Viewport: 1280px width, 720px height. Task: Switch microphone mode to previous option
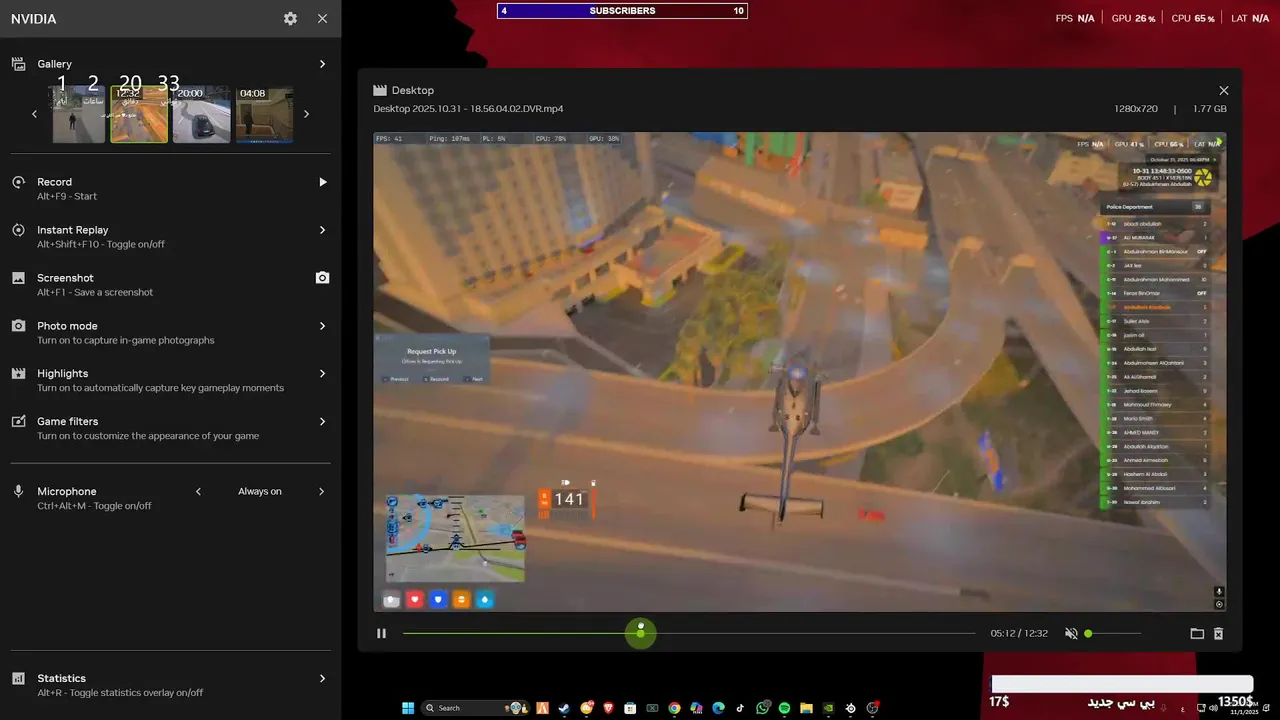point(198,492)
